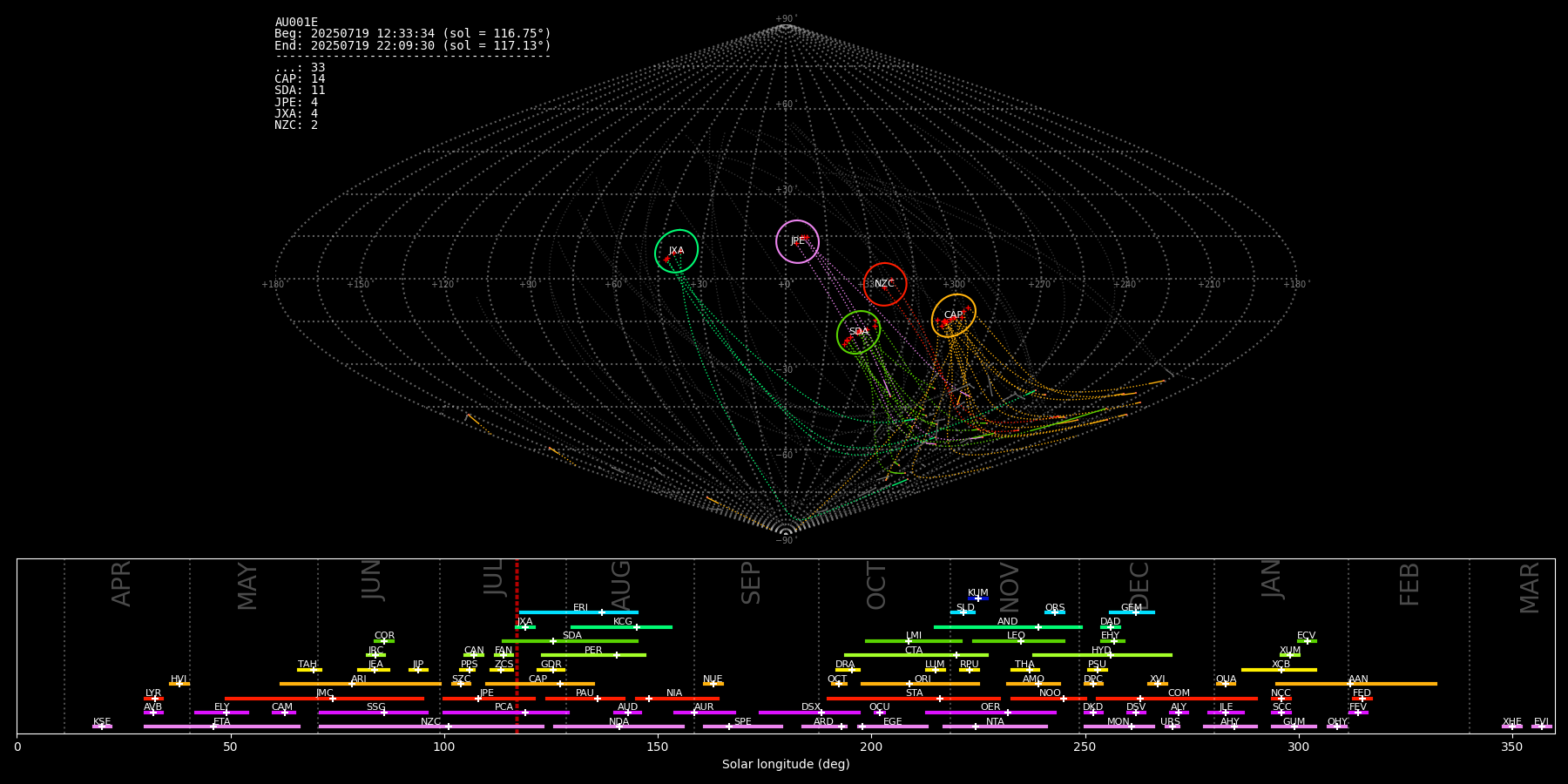The height and width of the screenshot is (784, 1568).
Task: Click the OER shower bar
Action: click(x=990, y=713)
